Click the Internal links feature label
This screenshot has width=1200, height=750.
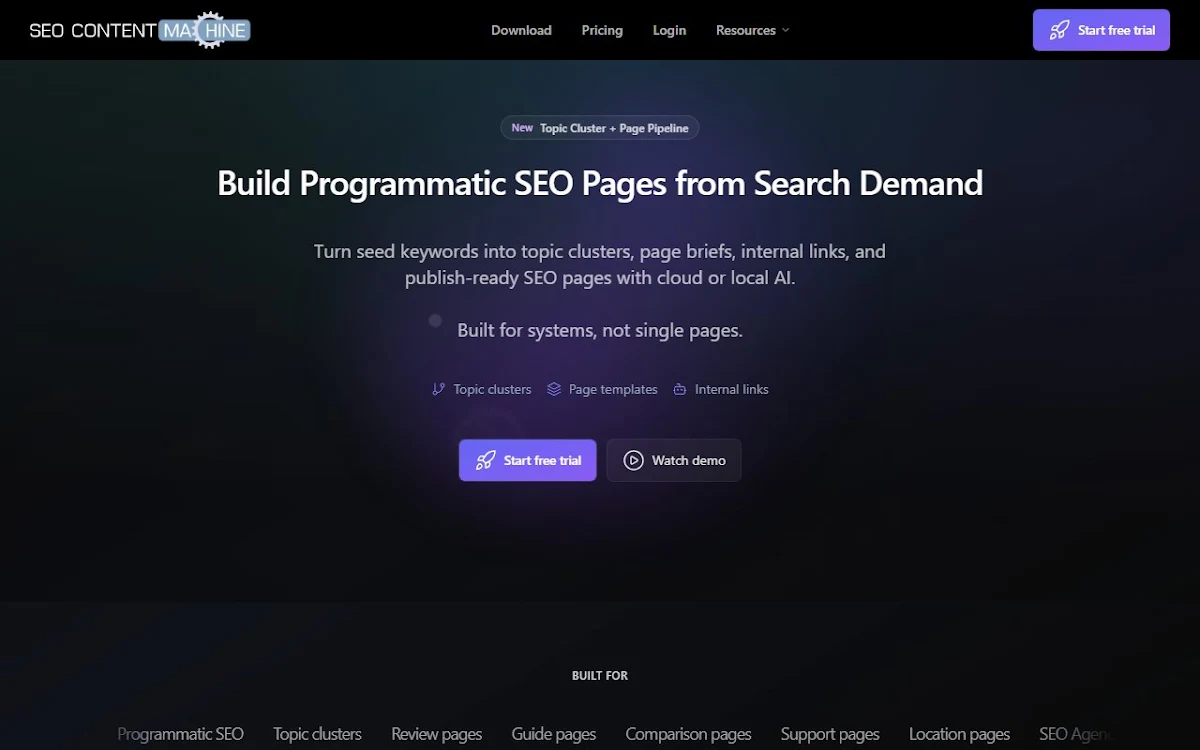(x=732, y=389)
